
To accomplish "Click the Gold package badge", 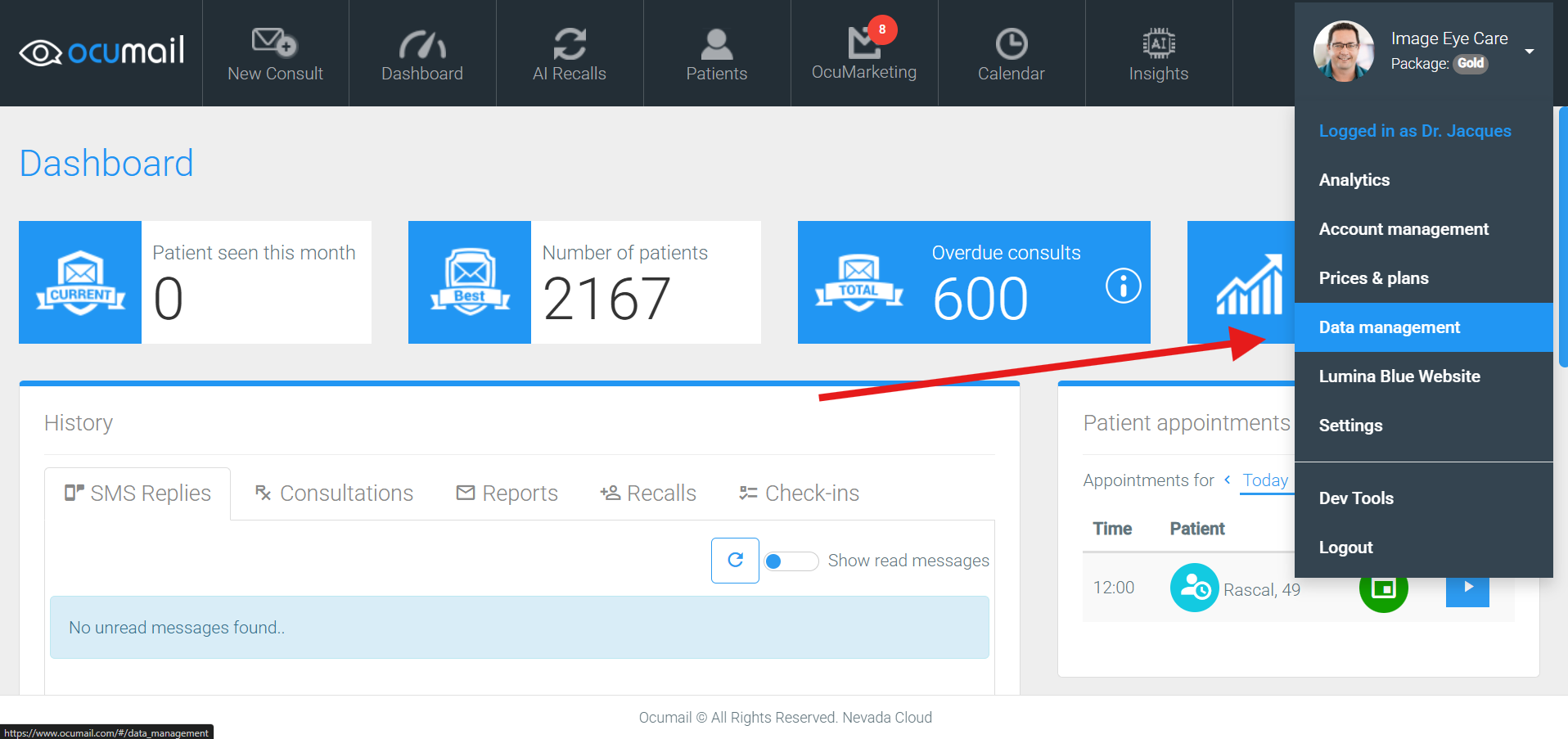I will coord(1471,64).
